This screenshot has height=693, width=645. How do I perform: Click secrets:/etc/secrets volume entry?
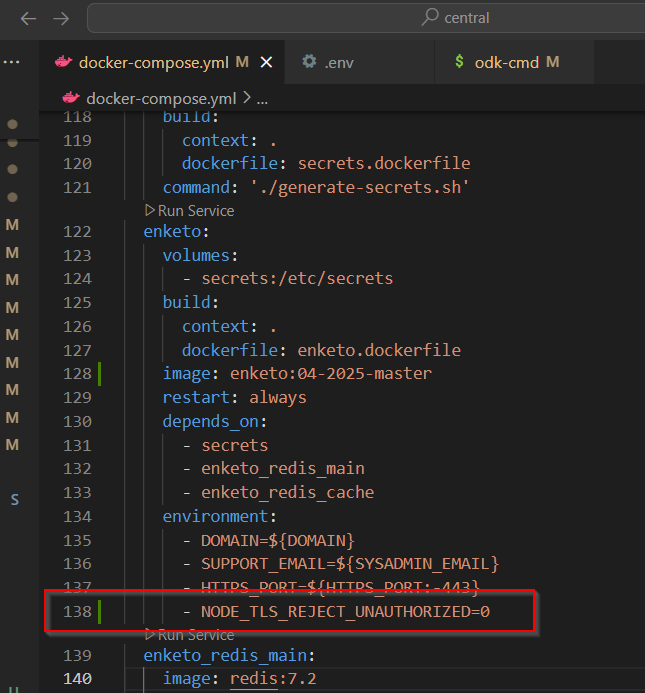(297, 278)
